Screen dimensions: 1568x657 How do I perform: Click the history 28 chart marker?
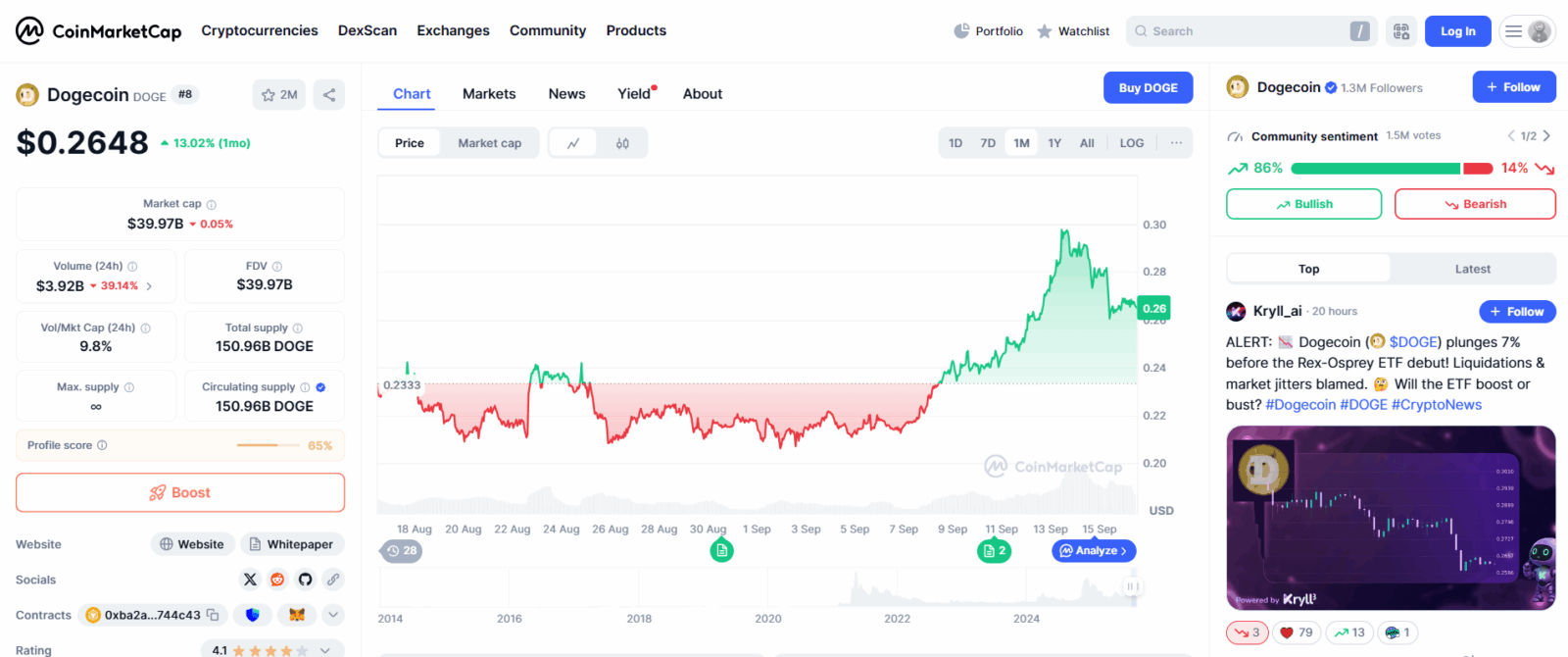[402, 551]
